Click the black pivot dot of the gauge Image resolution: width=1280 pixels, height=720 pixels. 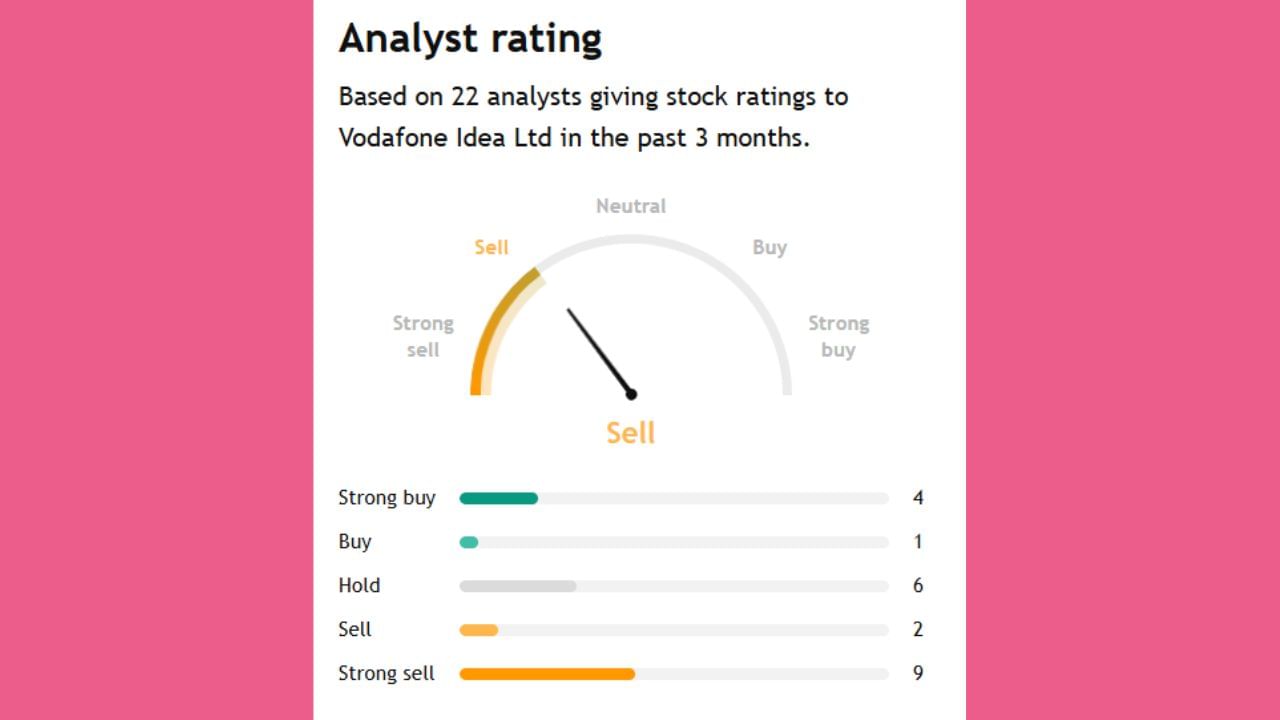click(x=631, y=394)
